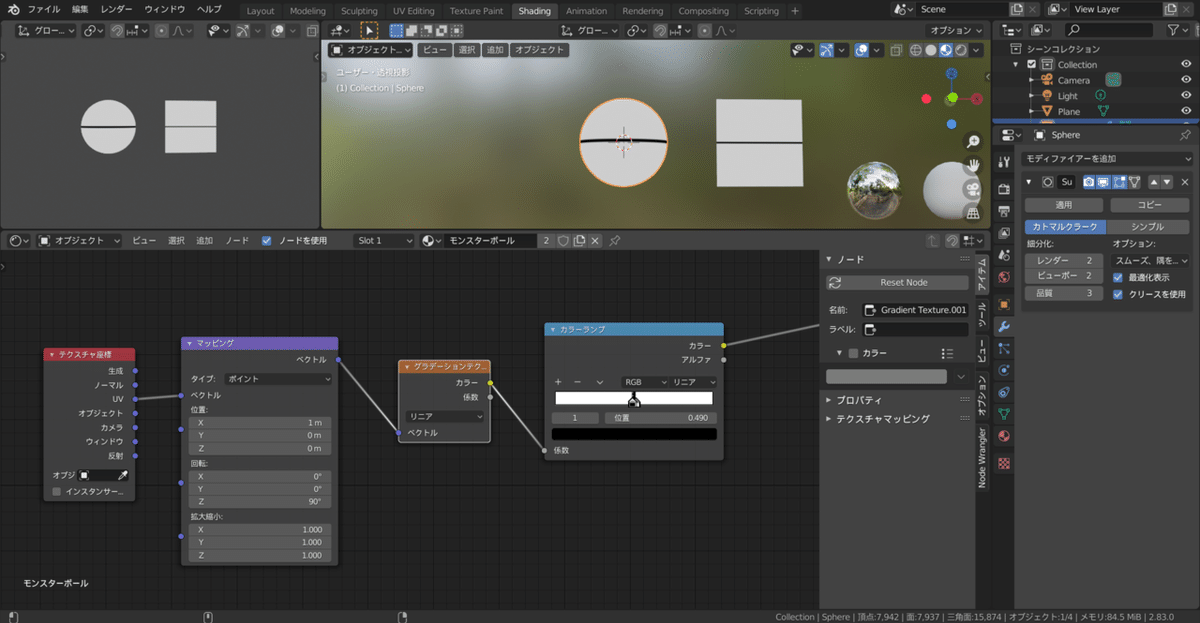Switch to the Compositing workspace tab
The height and width of the screenshot is (623, 1200).
(703, 11)
